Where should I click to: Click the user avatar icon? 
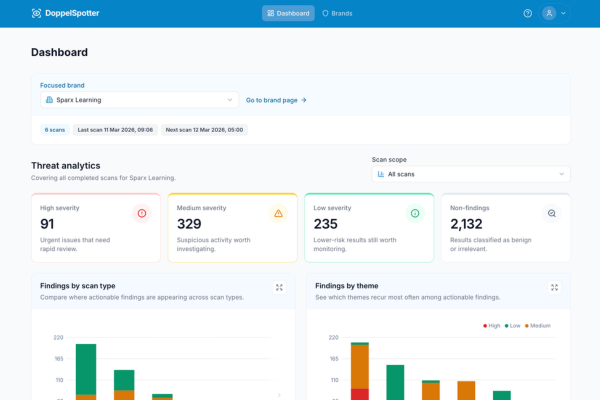pyautogui.click(x=549, y=13)
